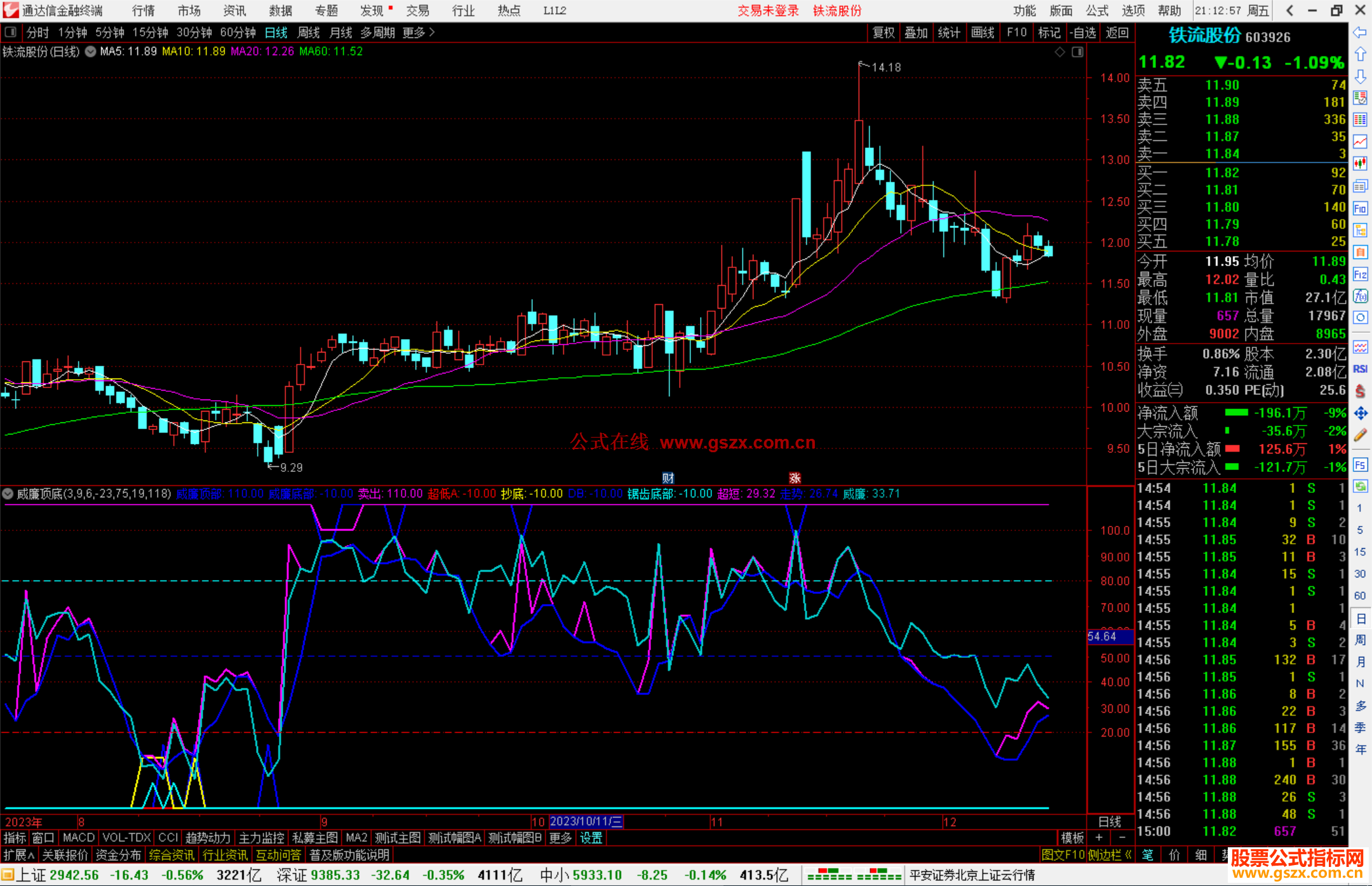Viewport: 1372px width, 886px height.
Task: Expand the 更多 periods dropdown
Action: pos(418,32)
